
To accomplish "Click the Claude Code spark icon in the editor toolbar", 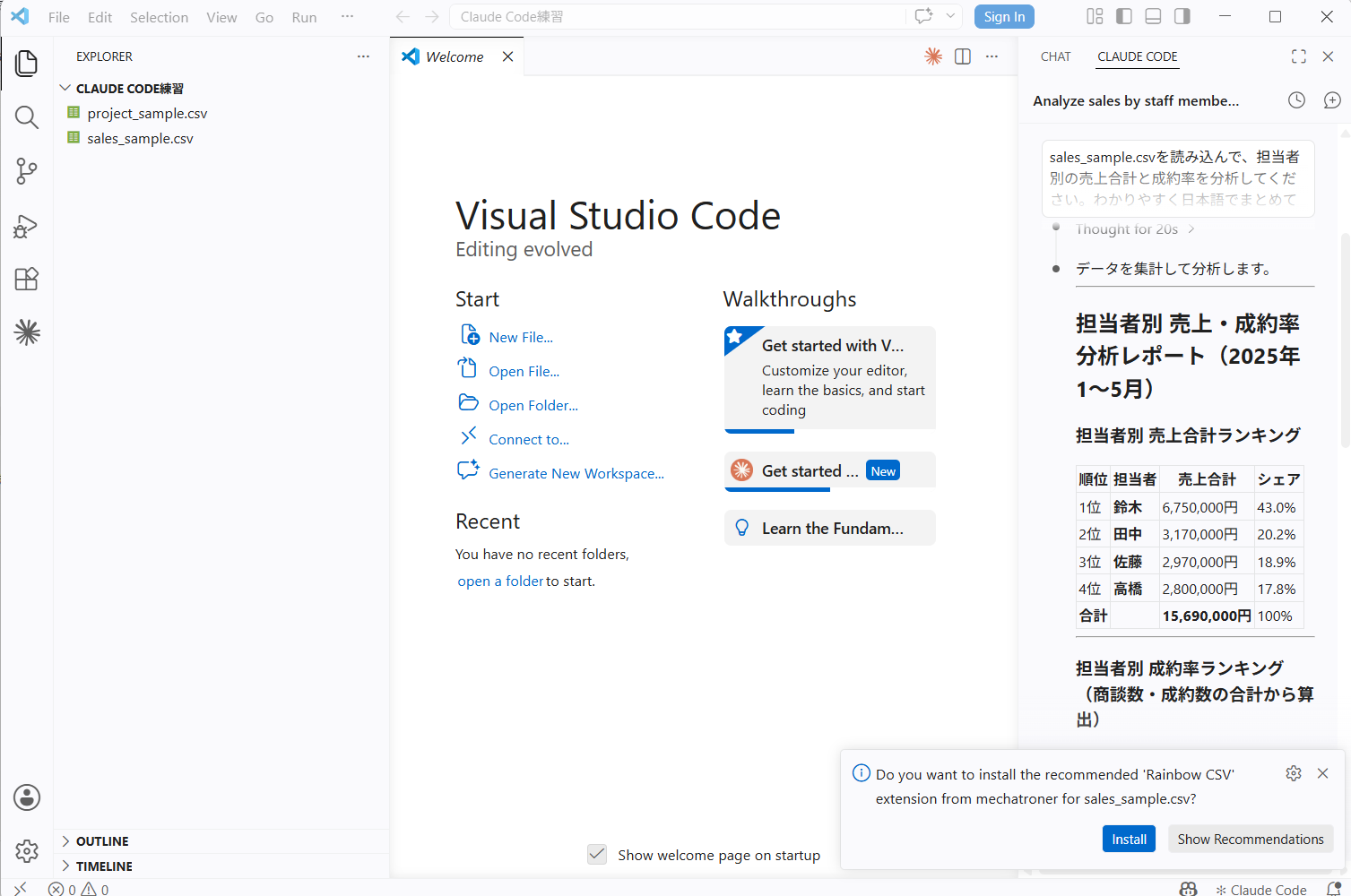I will point(933,56).
